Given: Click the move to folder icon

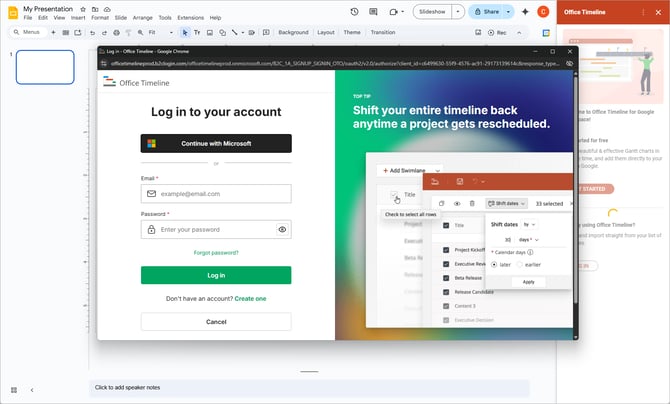Looking at the screenshot, I should [95, 9].
